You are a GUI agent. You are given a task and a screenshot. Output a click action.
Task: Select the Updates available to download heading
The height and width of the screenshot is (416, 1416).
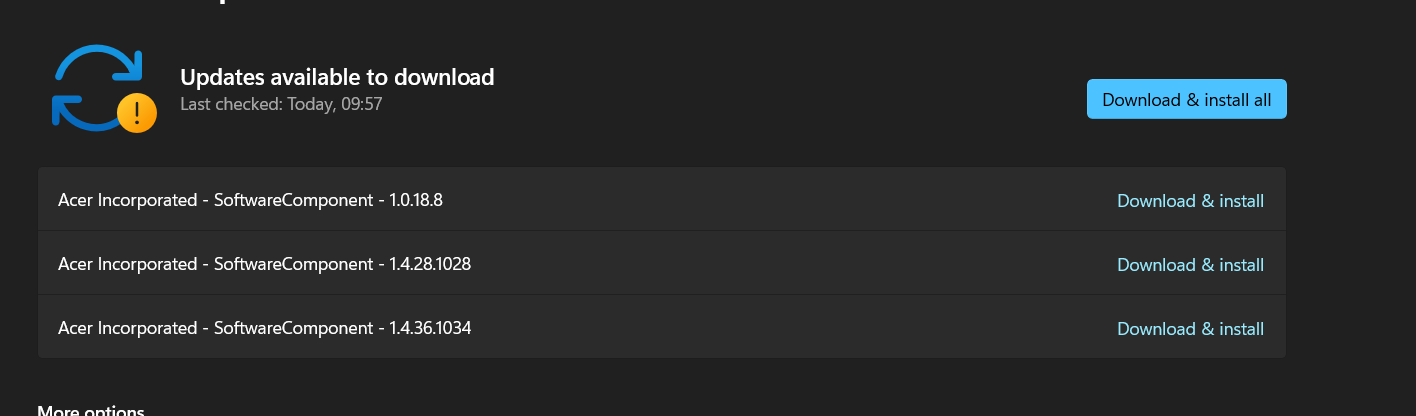coord(337,77)
